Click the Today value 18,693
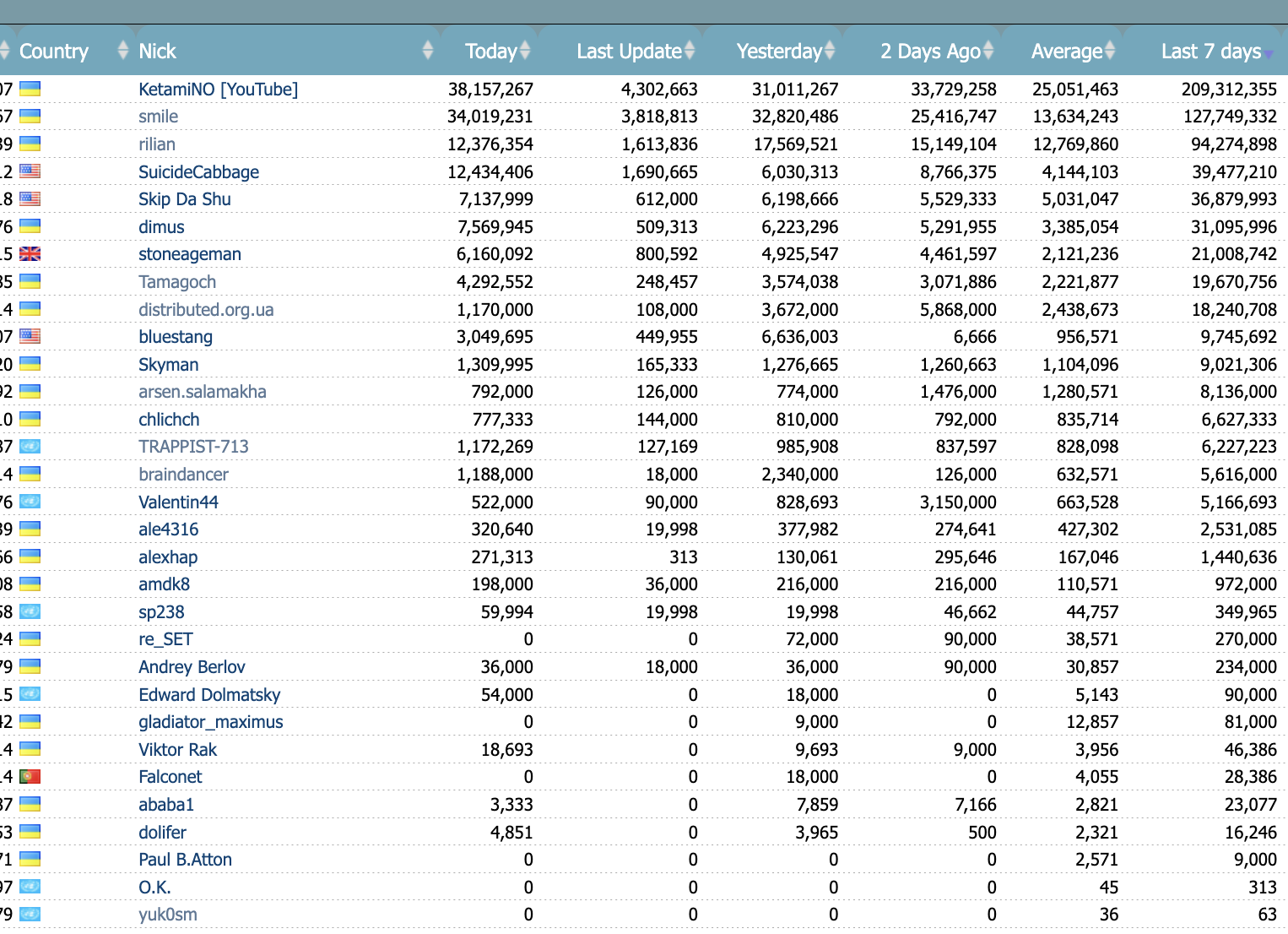The width and height of the screenshot is (1288, 934). pos(507,749)
